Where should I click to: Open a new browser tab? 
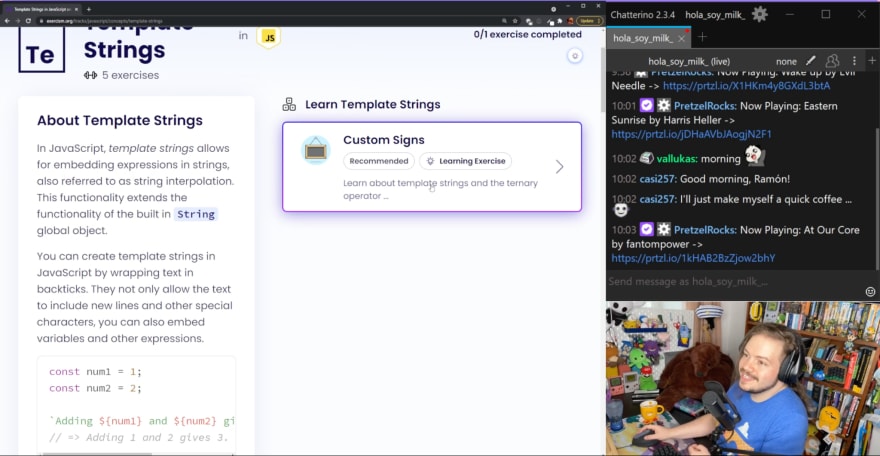89,9
